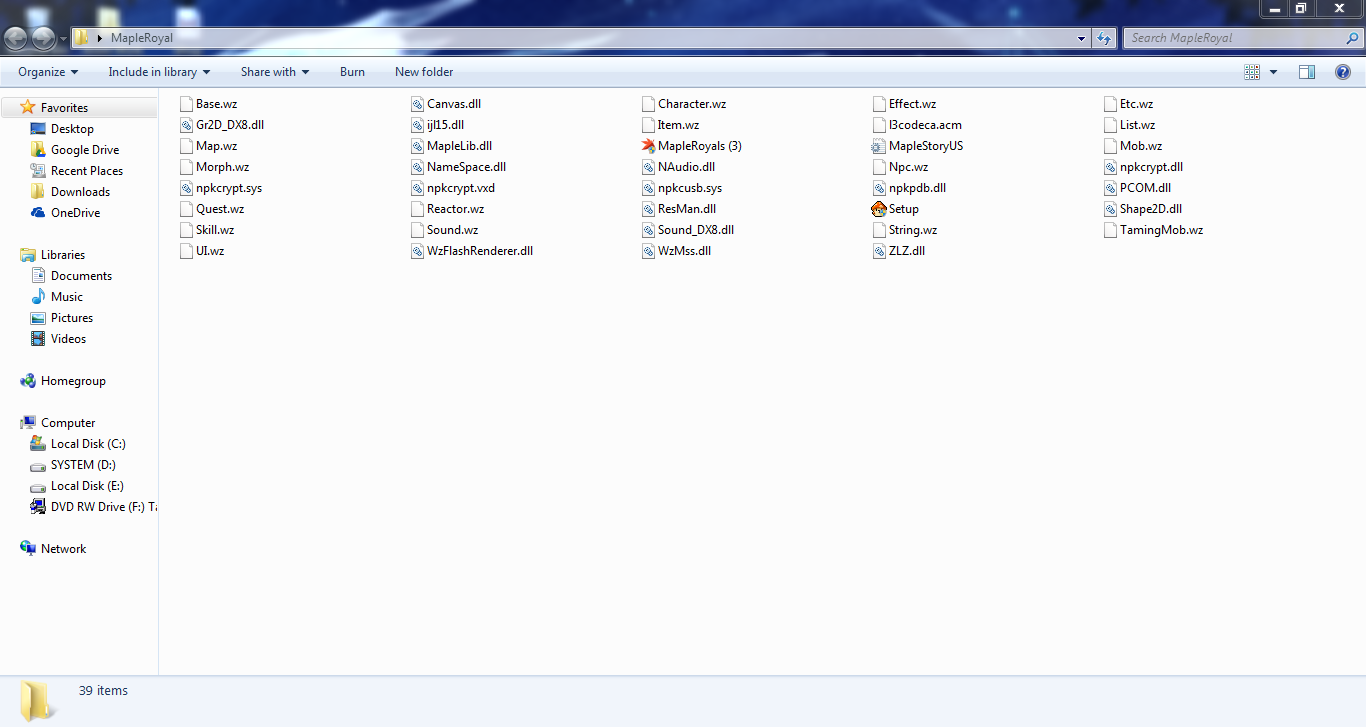
Task: Click the New folder button
Action: coord(424,72)
